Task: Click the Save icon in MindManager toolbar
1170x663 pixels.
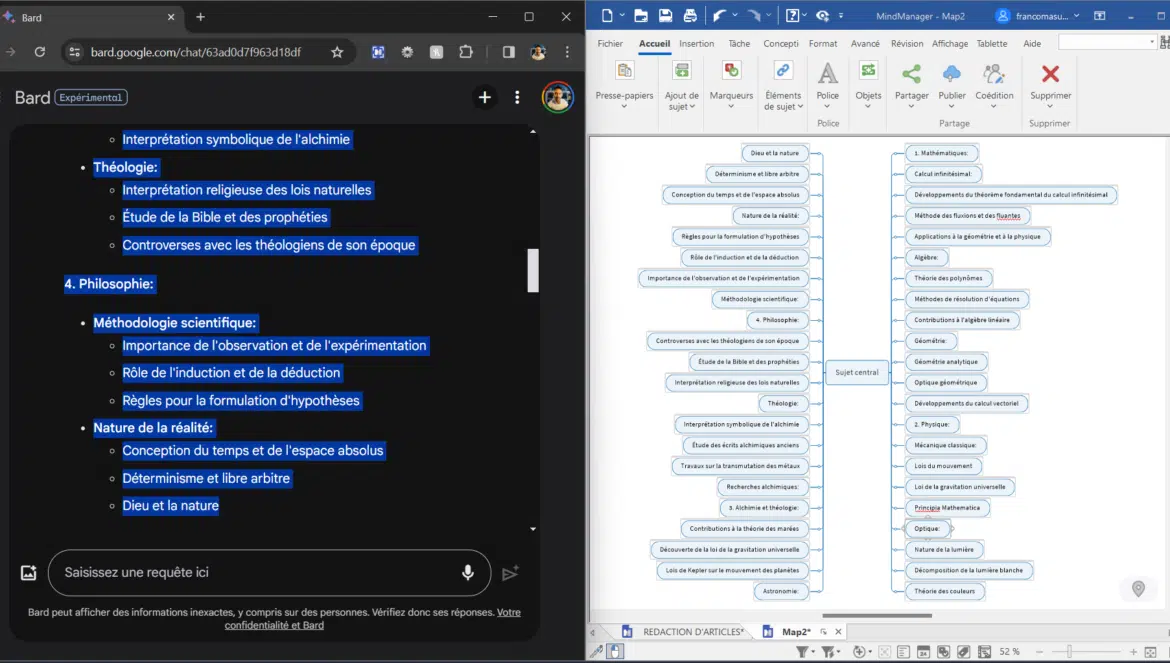Action: (x=666, y=16)
